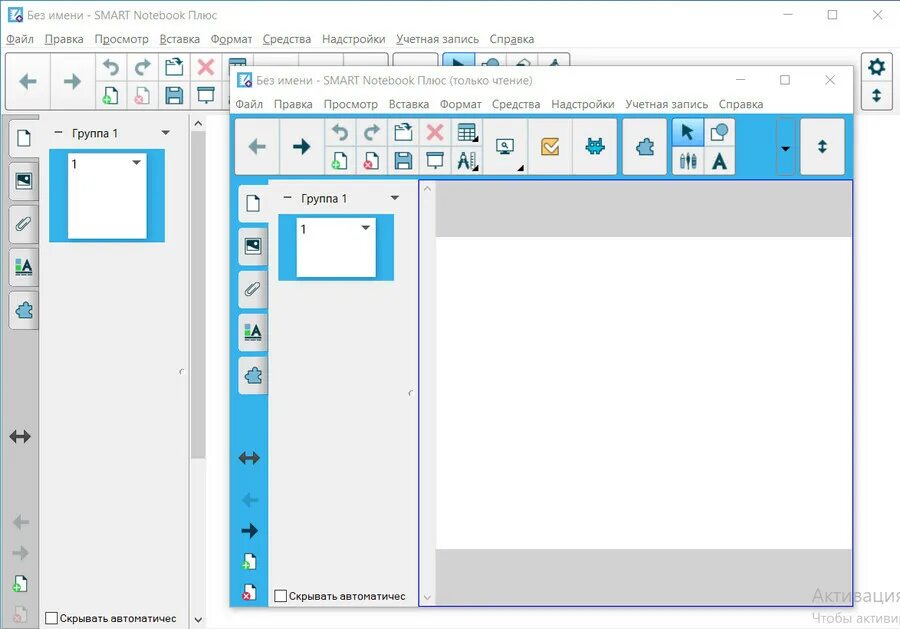
Task: Expand more tools dropdown in front toolbar
Action: (x=785, y=147)
